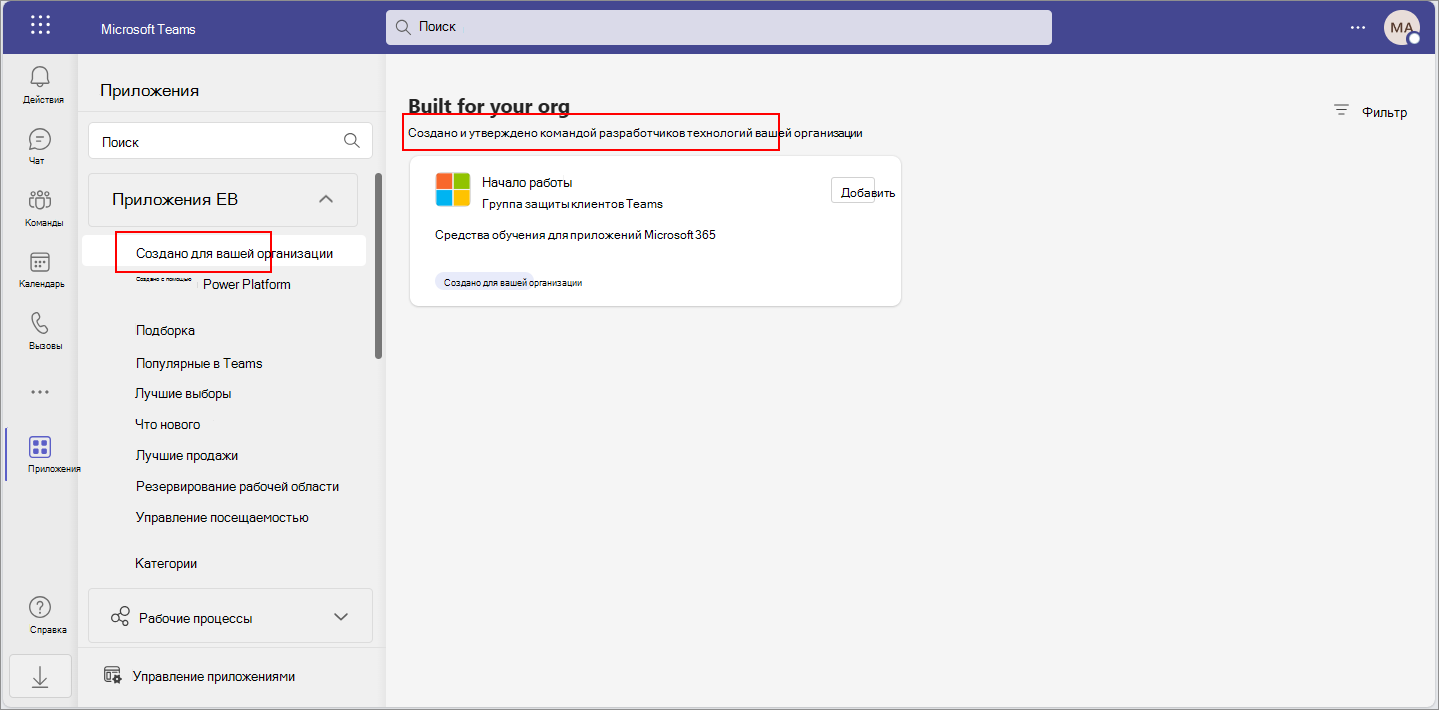
Task: Click Средства обучения для приложений Microsoft 365
Action: tap(575, 235)
